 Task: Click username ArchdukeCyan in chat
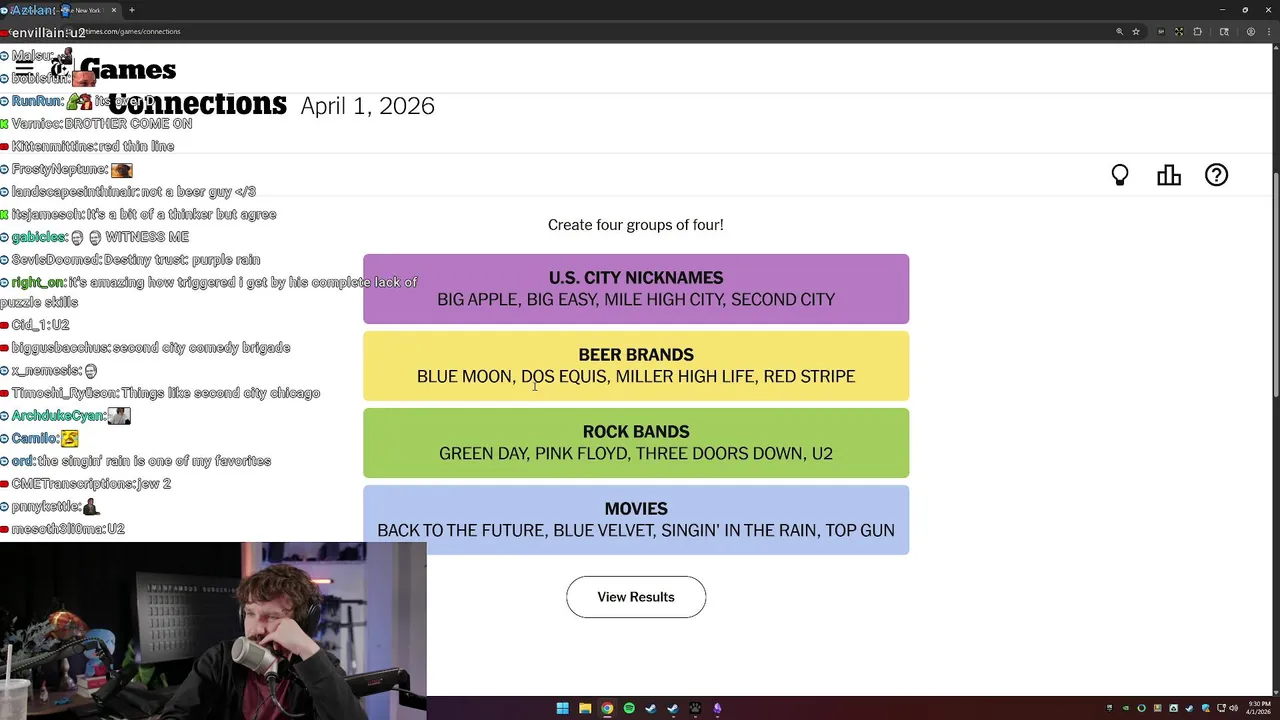tap(57, 416)
